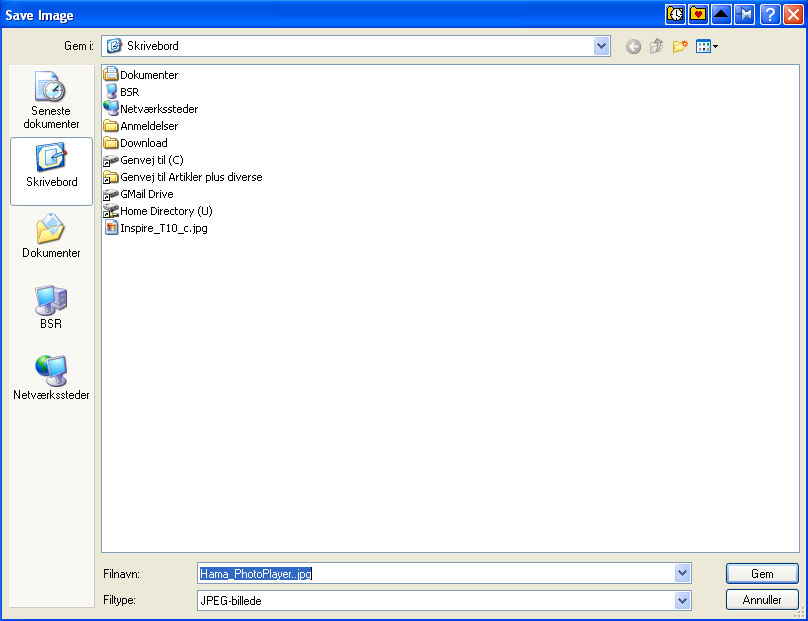
Task: Click the Annuller button
Action: tap(762, 599)
